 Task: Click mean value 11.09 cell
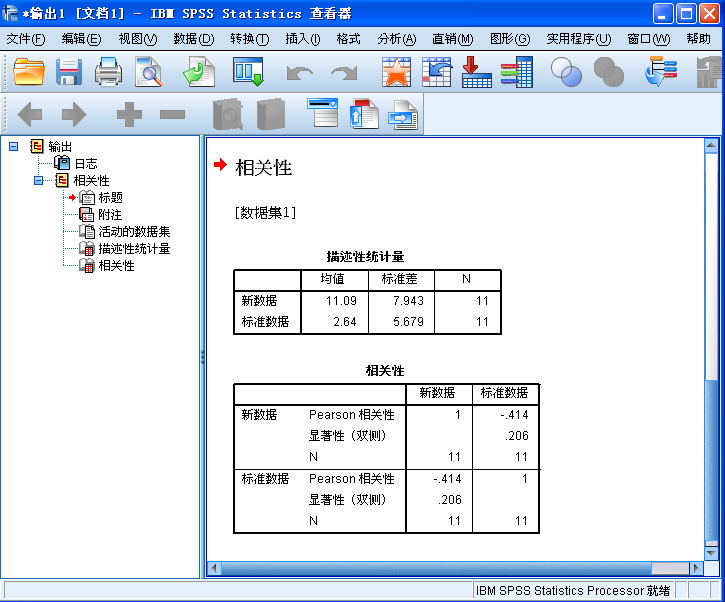pos(341,301)
